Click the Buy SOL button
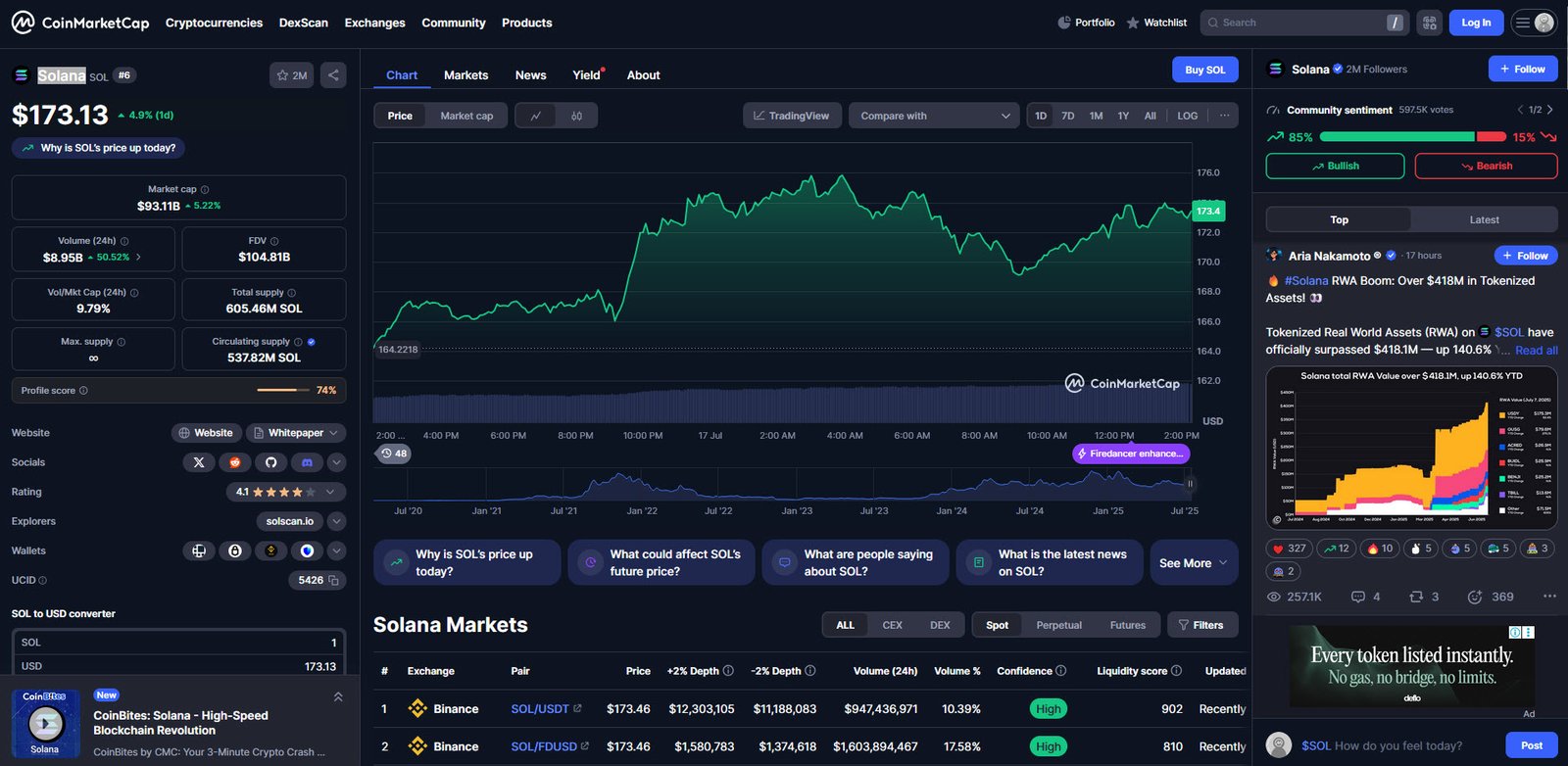 point(1205,70)
